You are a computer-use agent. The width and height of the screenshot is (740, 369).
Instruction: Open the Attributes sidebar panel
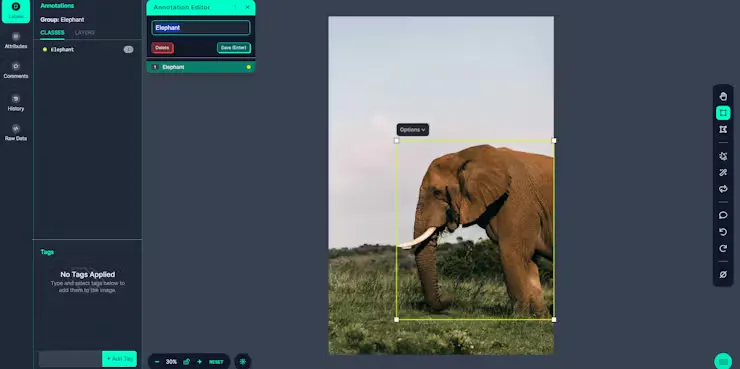(16, 41)
